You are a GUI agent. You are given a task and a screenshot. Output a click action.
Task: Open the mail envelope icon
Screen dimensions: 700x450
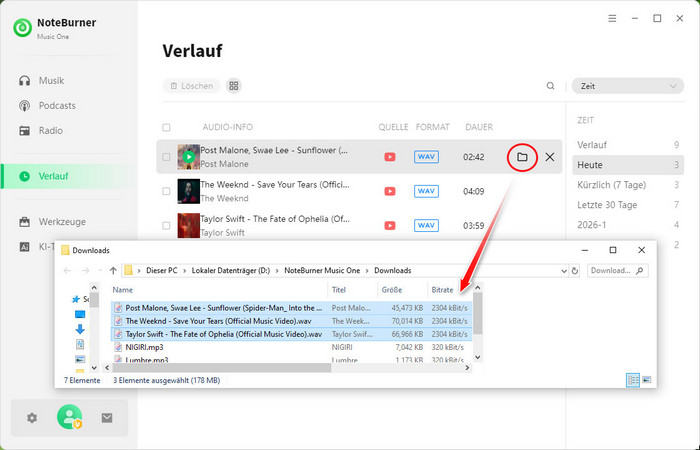coord(107,418)
